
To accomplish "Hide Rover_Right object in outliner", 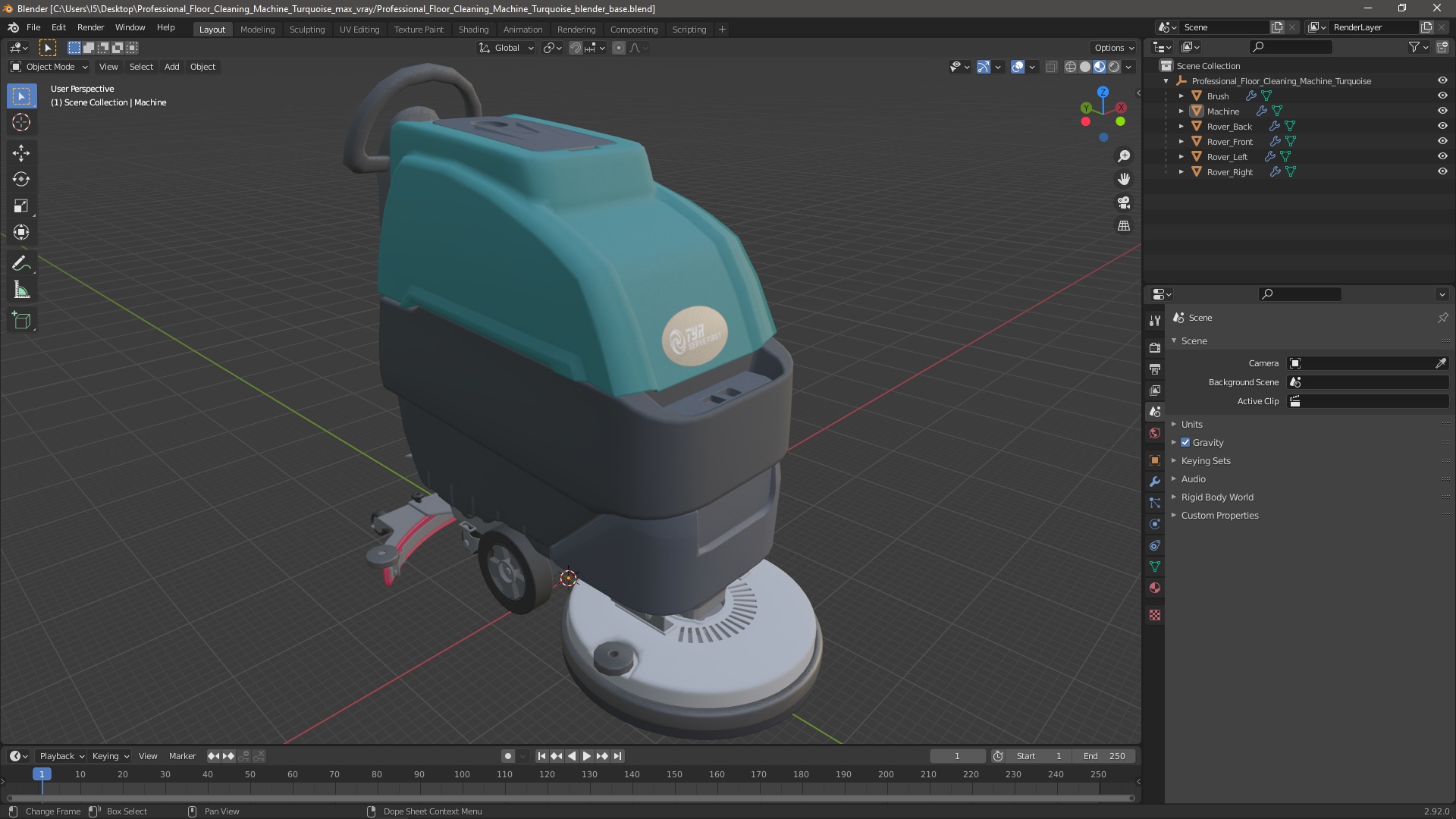I will (x=1442, y=171).
